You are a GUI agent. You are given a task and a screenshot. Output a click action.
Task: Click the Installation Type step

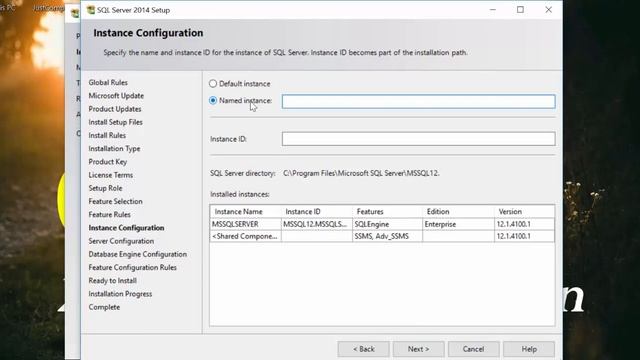coord(114,149)
